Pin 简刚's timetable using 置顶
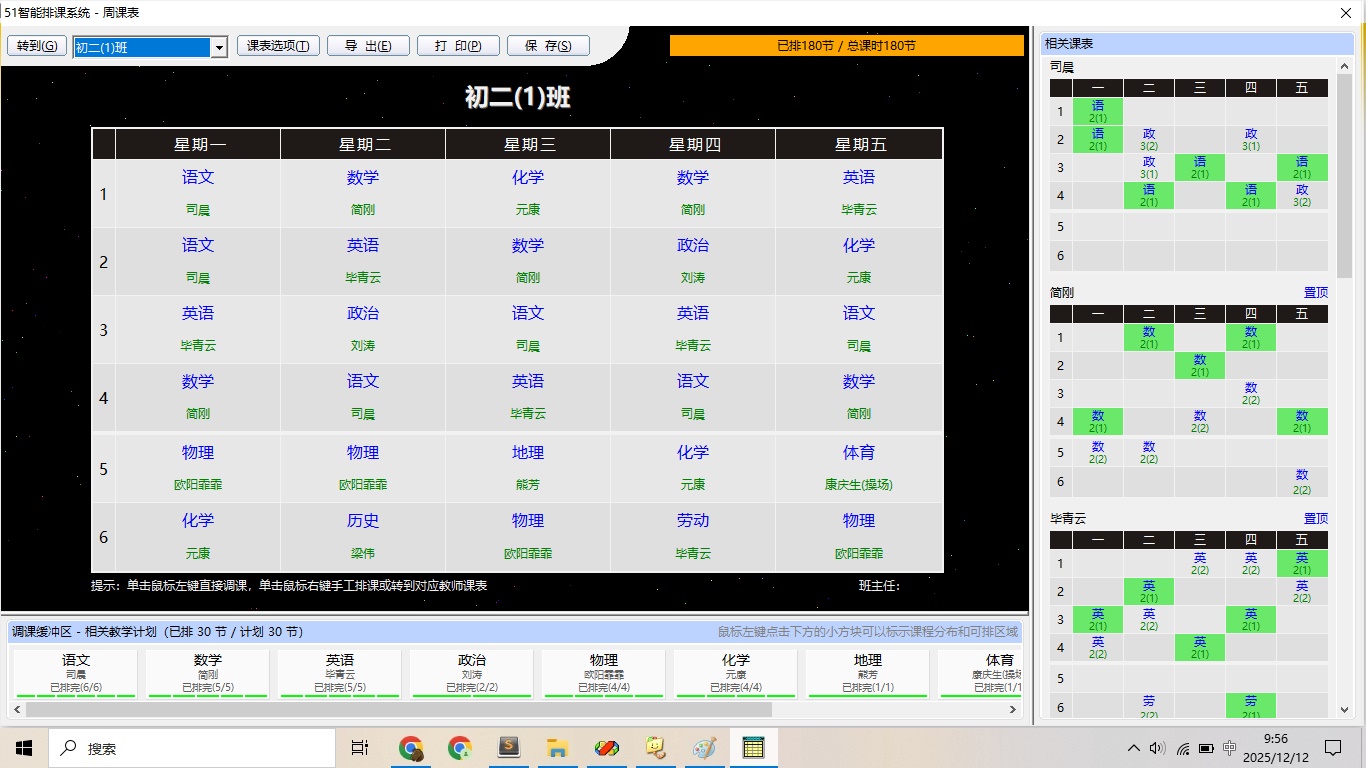The image size is (1366, 768). click(x=1315, y=293)
